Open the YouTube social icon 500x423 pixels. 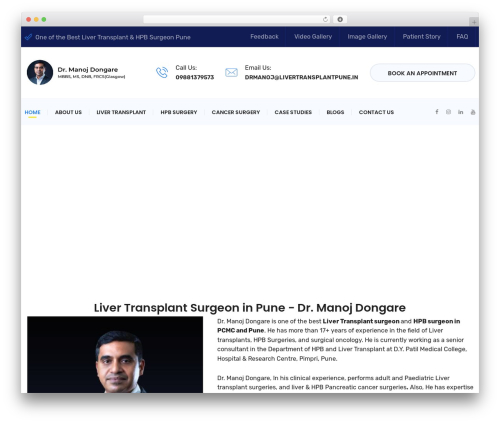coord(473,112)
